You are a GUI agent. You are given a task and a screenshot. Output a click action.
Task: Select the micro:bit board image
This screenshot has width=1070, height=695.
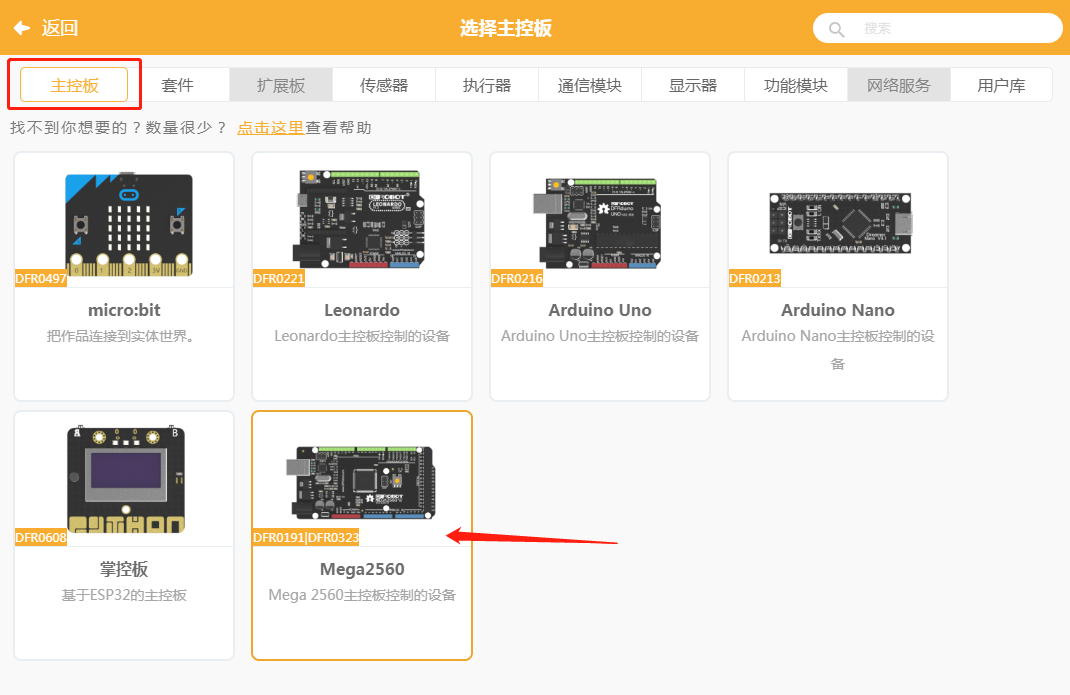(x=128, y=225)
